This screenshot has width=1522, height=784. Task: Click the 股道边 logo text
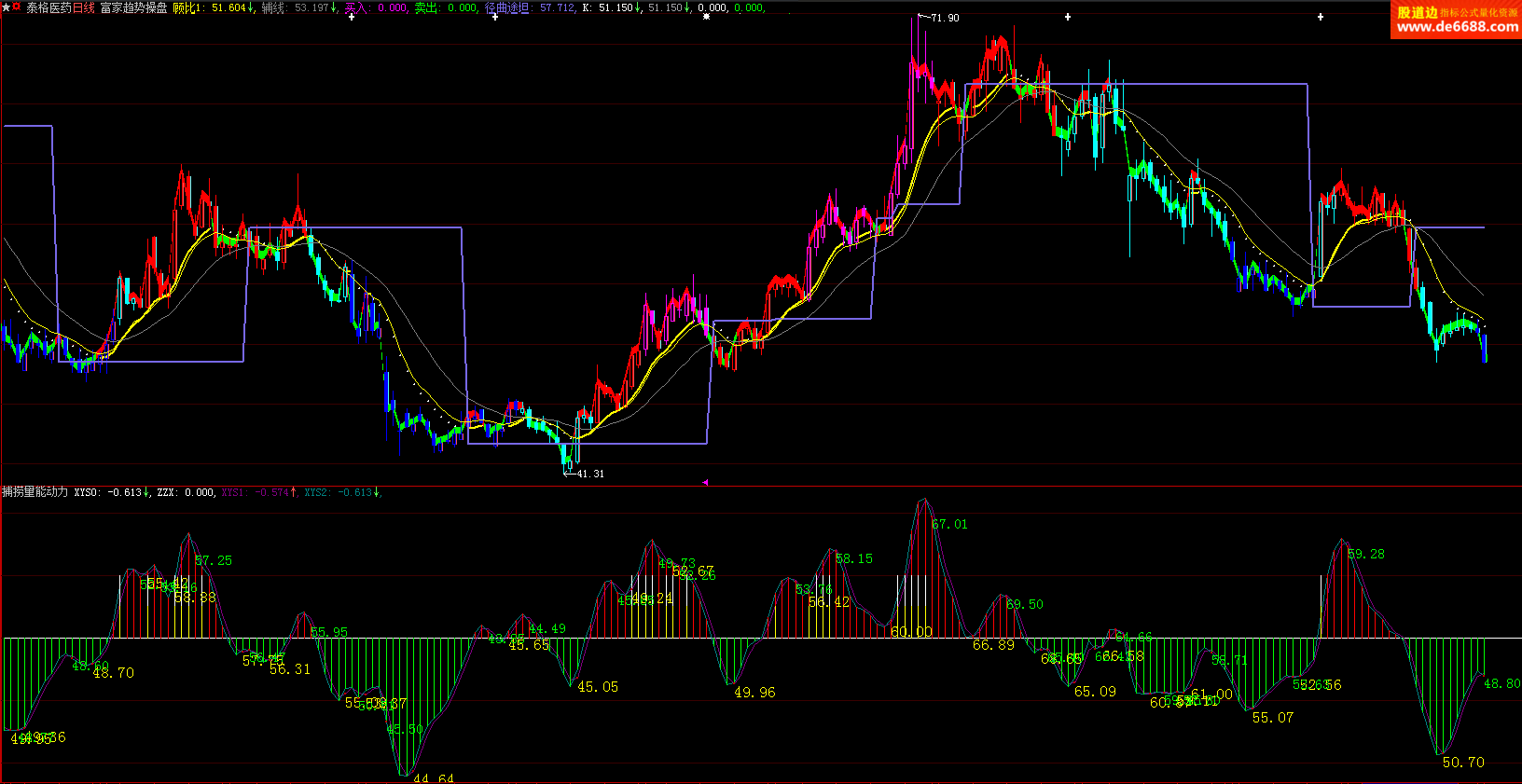1416,12
